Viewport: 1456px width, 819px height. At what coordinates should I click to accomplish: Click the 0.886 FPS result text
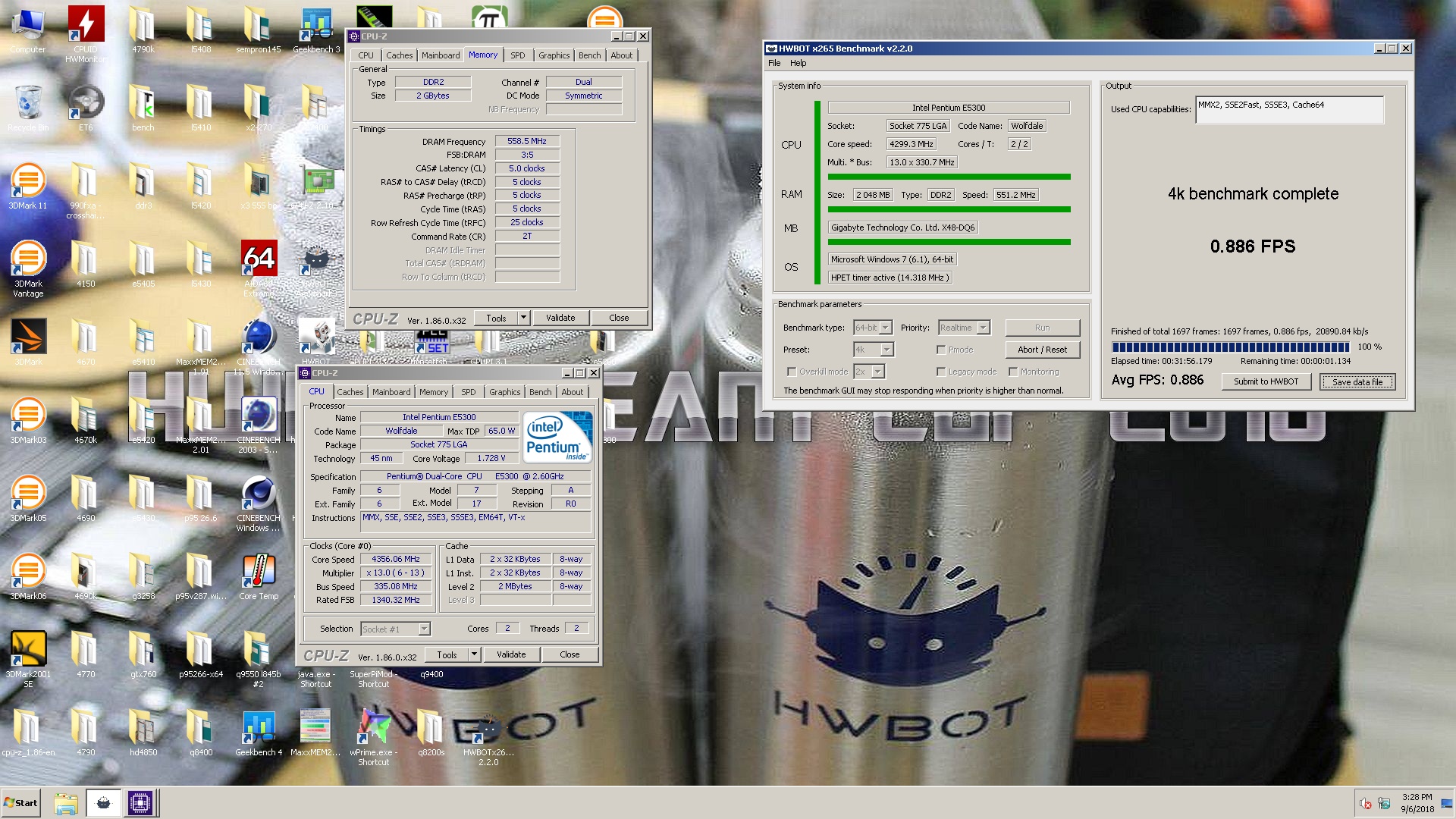pyautogui.click(x=1253, y=246)
